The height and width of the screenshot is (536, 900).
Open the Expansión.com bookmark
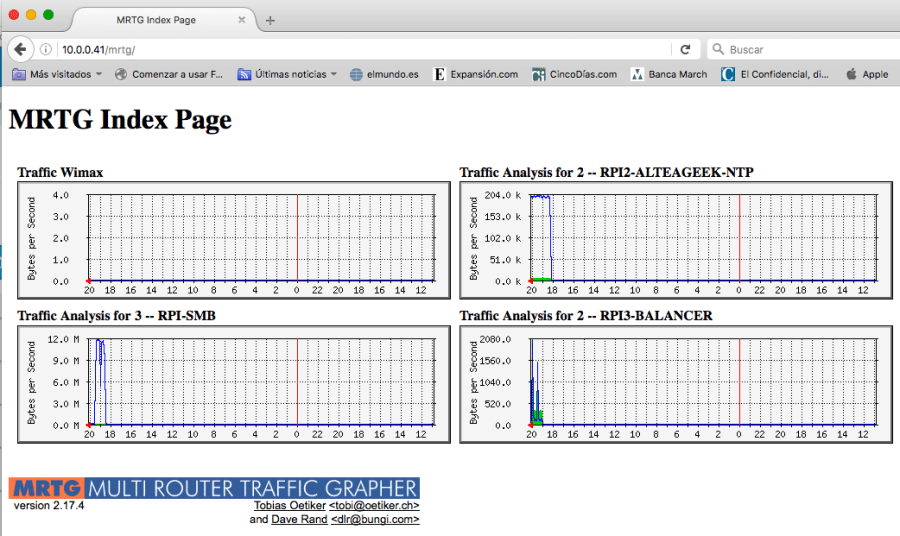pyautogui.click(x=476, y=74)
